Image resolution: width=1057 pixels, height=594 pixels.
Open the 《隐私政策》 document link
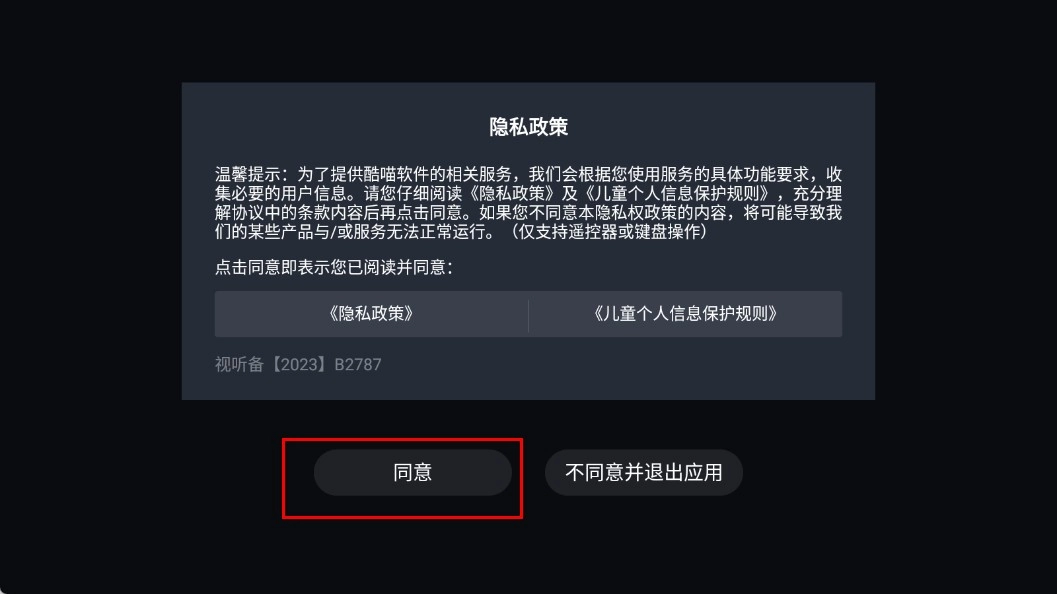[x=371, y=314]
